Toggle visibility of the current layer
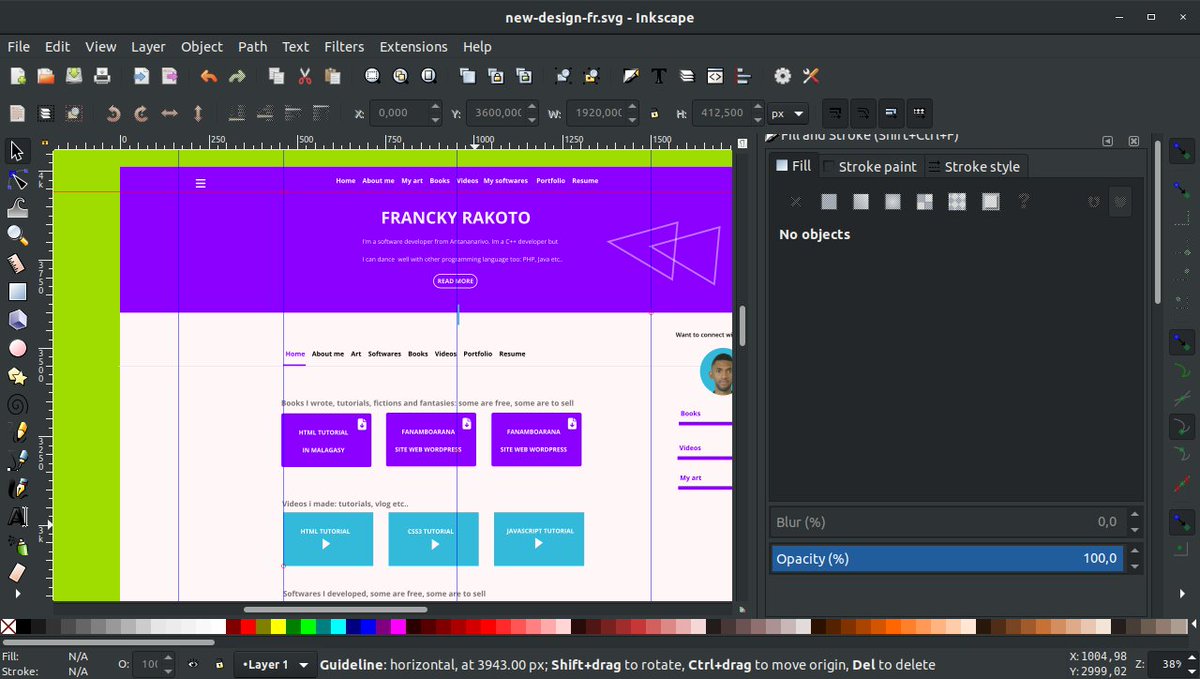This screenshot has height=679, width=1200. [194, 664]
